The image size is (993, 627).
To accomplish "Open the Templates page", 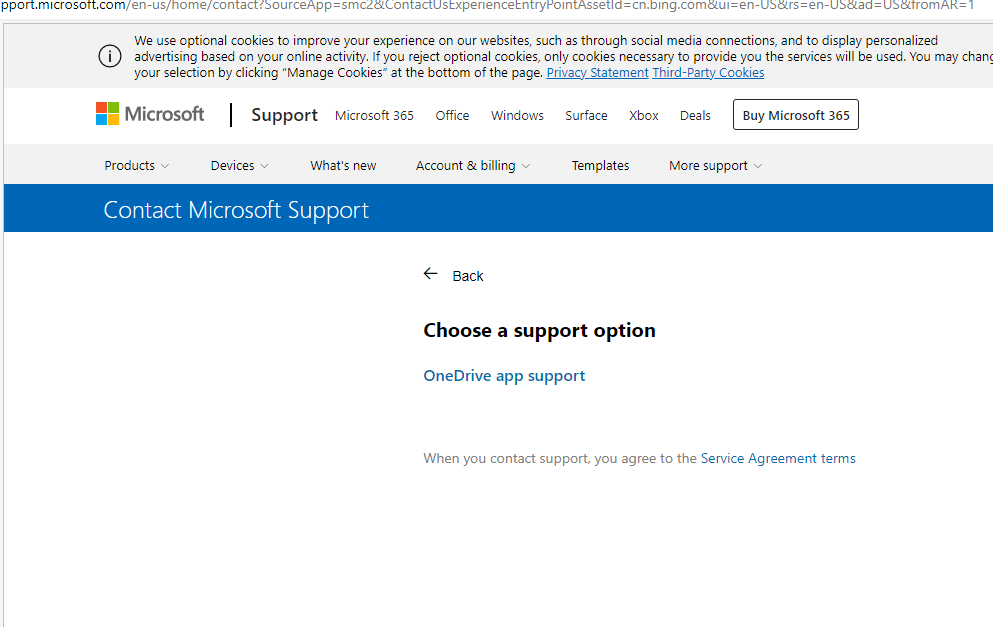I will [x=600, y=165].
